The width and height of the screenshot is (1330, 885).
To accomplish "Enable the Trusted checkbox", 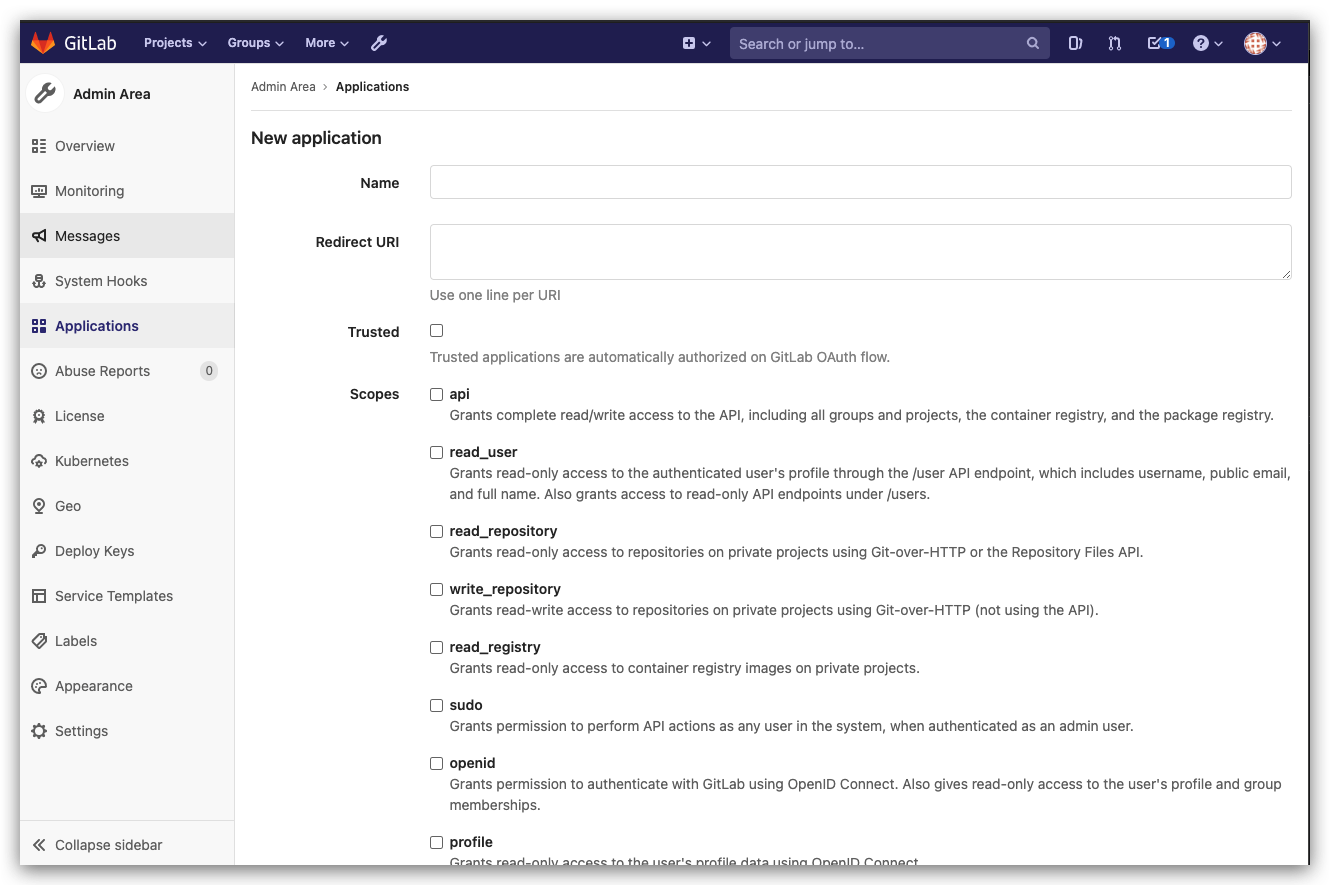I will coord(436,331).
